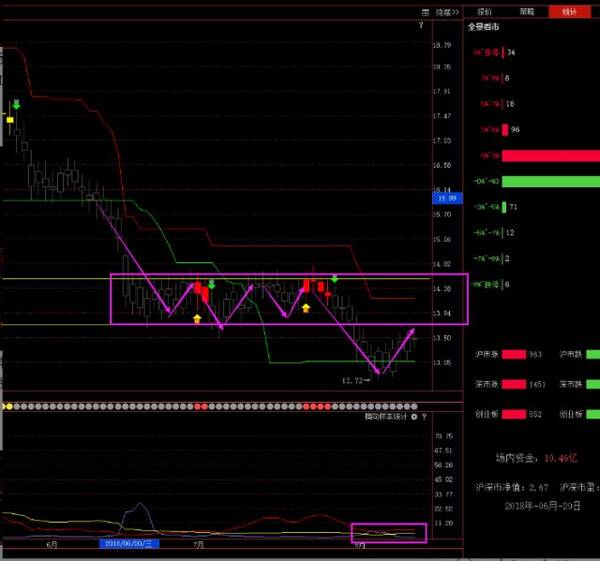Click the 67.51 indicator axis value
The height and width of the screenshot is (561, 600).
point(443,451)
